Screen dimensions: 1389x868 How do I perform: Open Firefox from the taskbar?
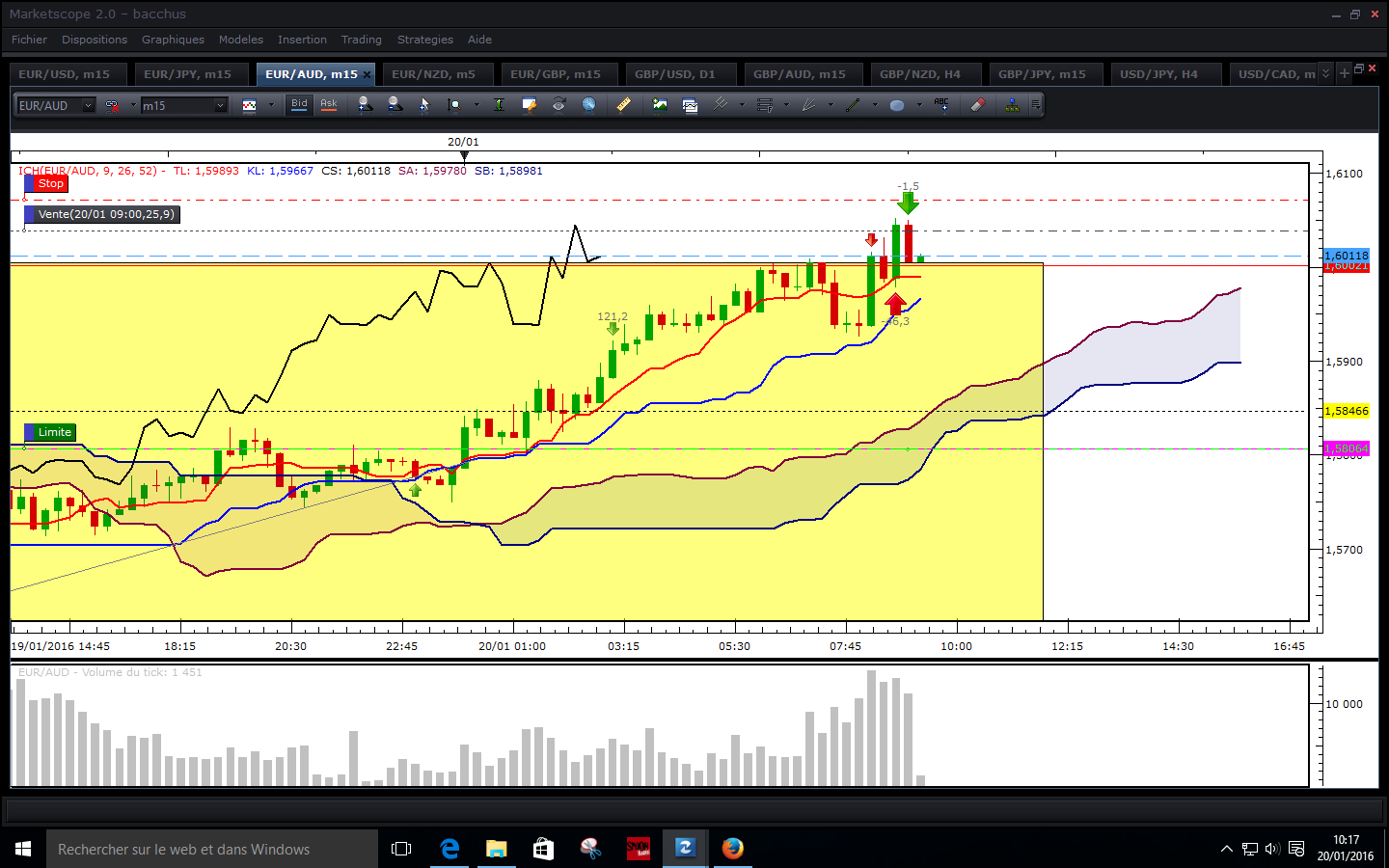pyautogui.click(x=733, y=849)
